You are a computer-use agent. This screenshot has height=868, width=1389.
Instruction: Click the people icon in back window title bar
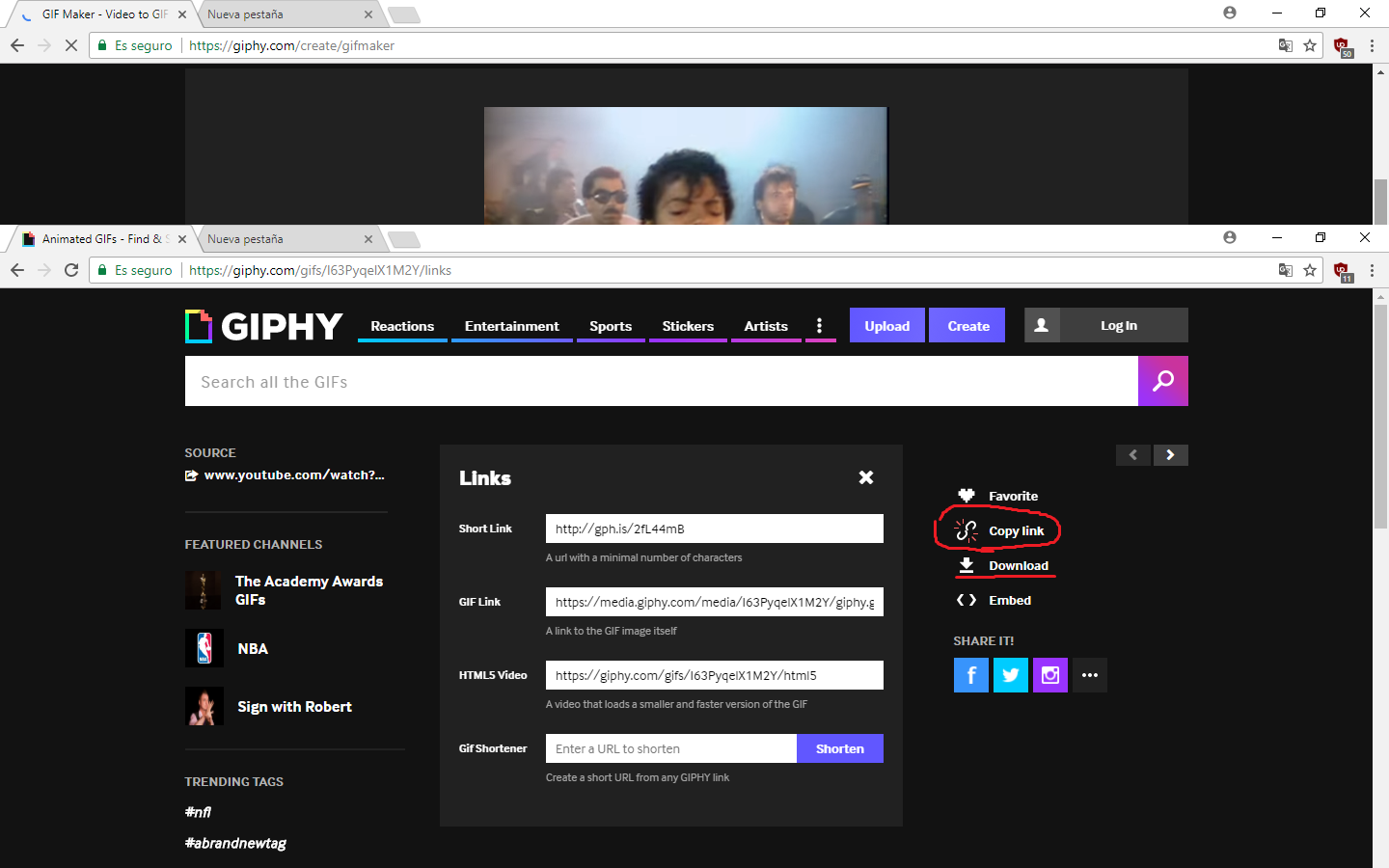point(1230,13)
